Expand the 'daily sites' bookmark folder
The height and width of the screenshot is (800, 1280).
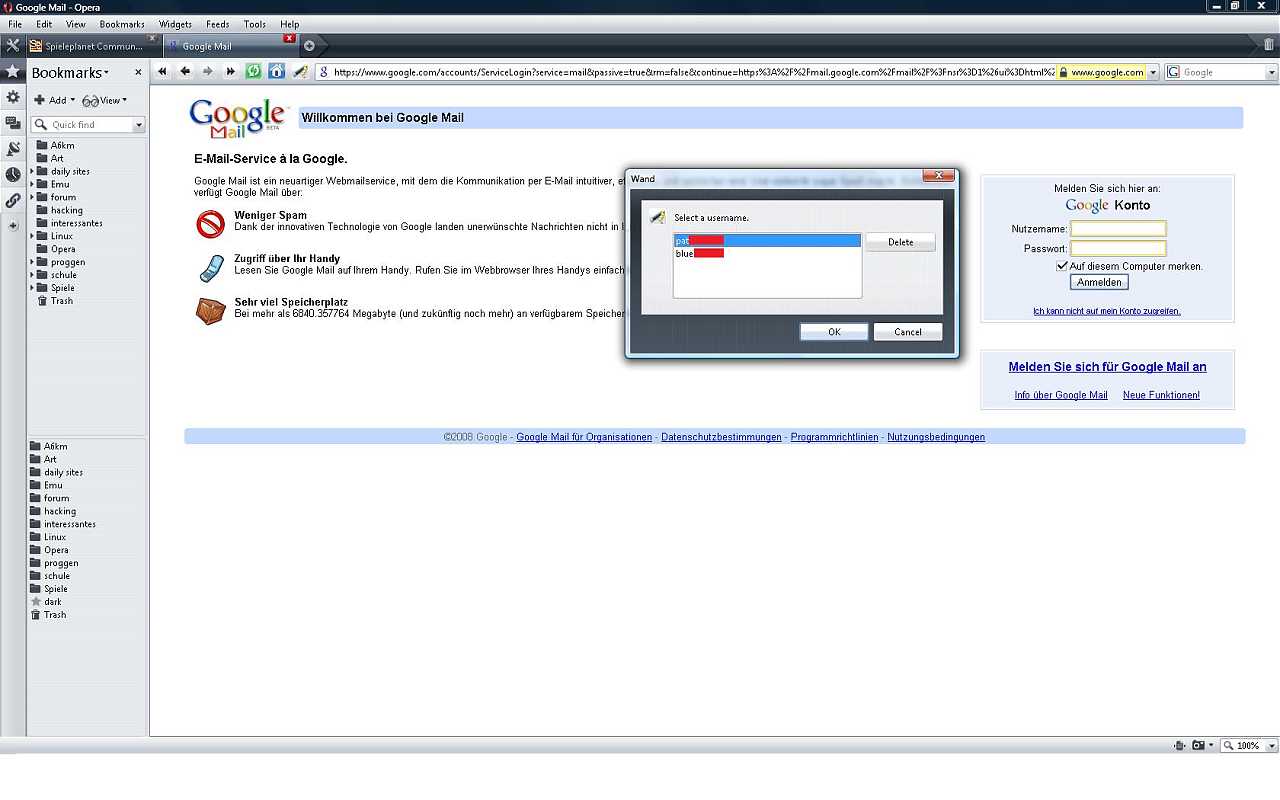click(x=32, y=172)
